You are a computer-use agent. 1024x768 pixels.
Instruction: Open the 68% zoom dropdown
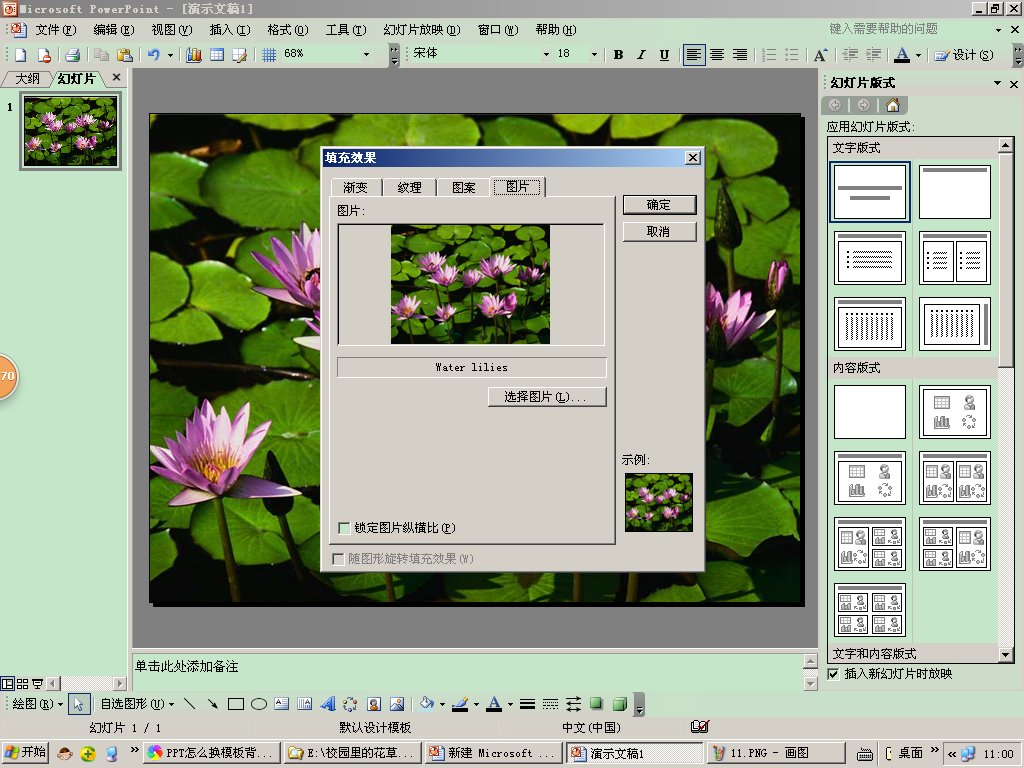pyautogui.click(x=366, y=55)
